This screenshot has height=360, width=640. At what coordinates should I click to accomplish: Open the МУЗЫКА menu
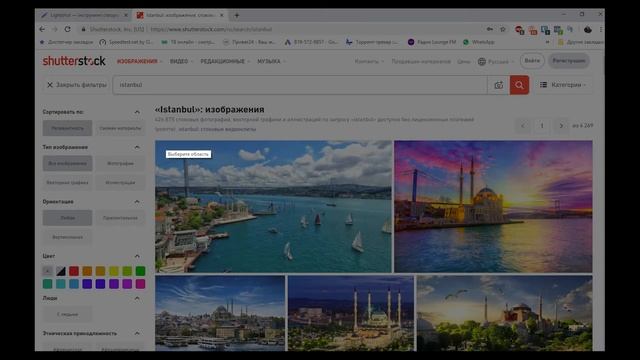[271, 62]
